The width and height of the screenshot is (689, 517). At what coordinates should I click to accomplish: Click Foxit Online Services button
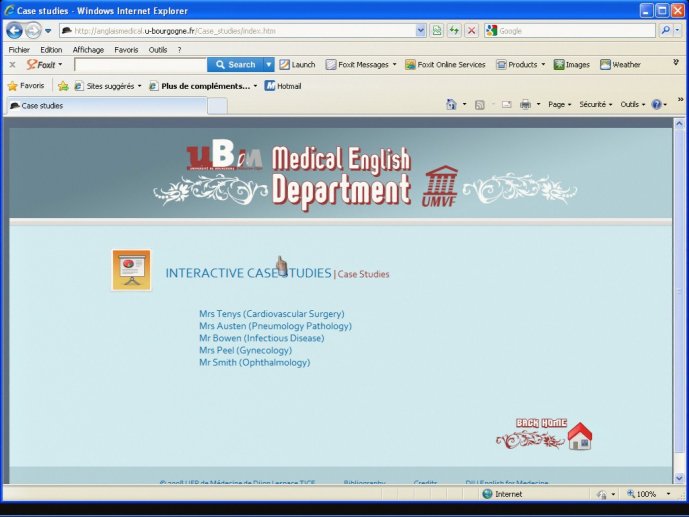pos(445,65)
